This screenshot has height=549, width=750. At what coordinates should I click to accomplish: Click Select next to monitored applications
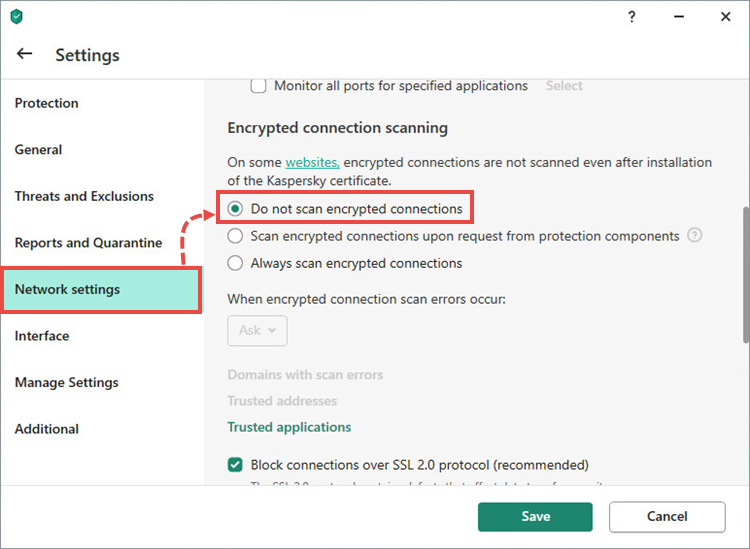[564, 86]
